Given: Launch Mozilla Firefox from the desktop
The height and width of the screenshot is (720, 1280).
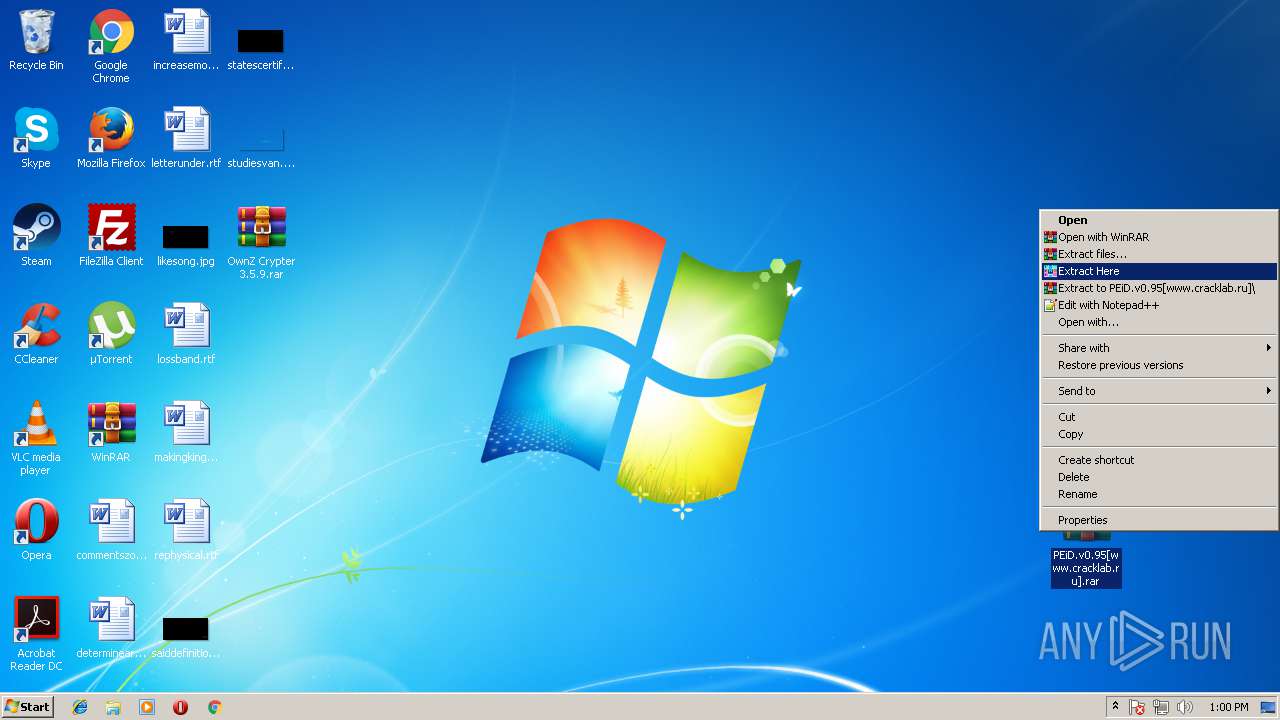Looking at the screenshot, I should (x=111, y=138).
